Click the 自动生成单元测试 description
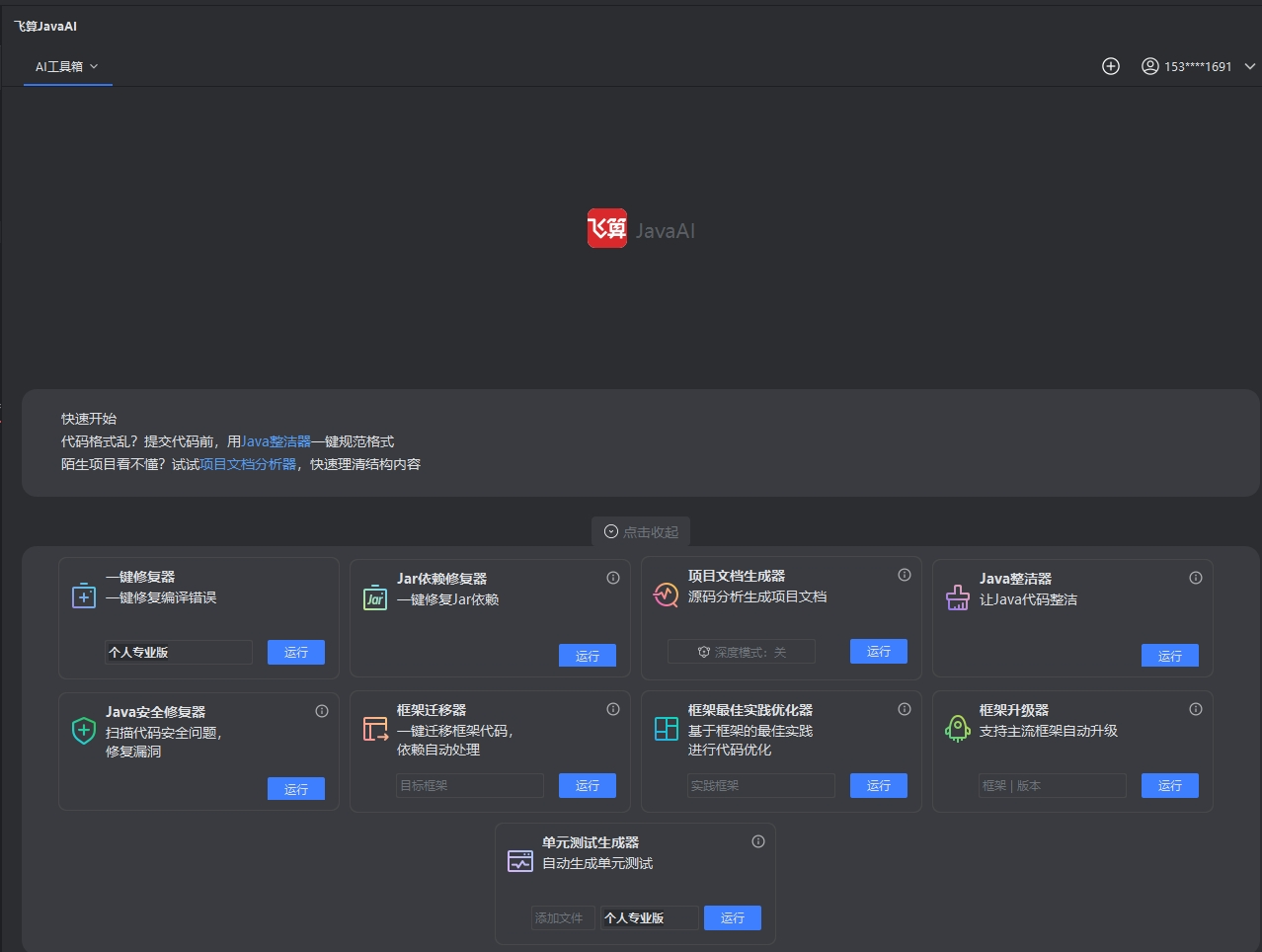 (597, 863)
